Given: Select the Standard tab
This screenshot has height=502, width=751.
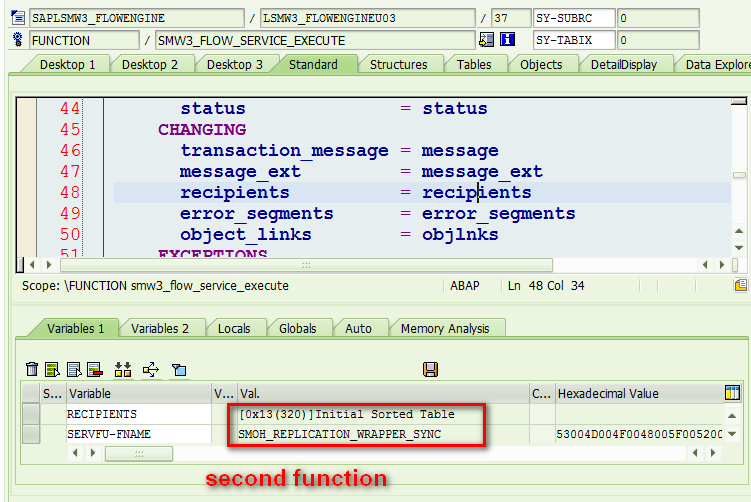Looking at the screenshot, I should click(313, 65).
